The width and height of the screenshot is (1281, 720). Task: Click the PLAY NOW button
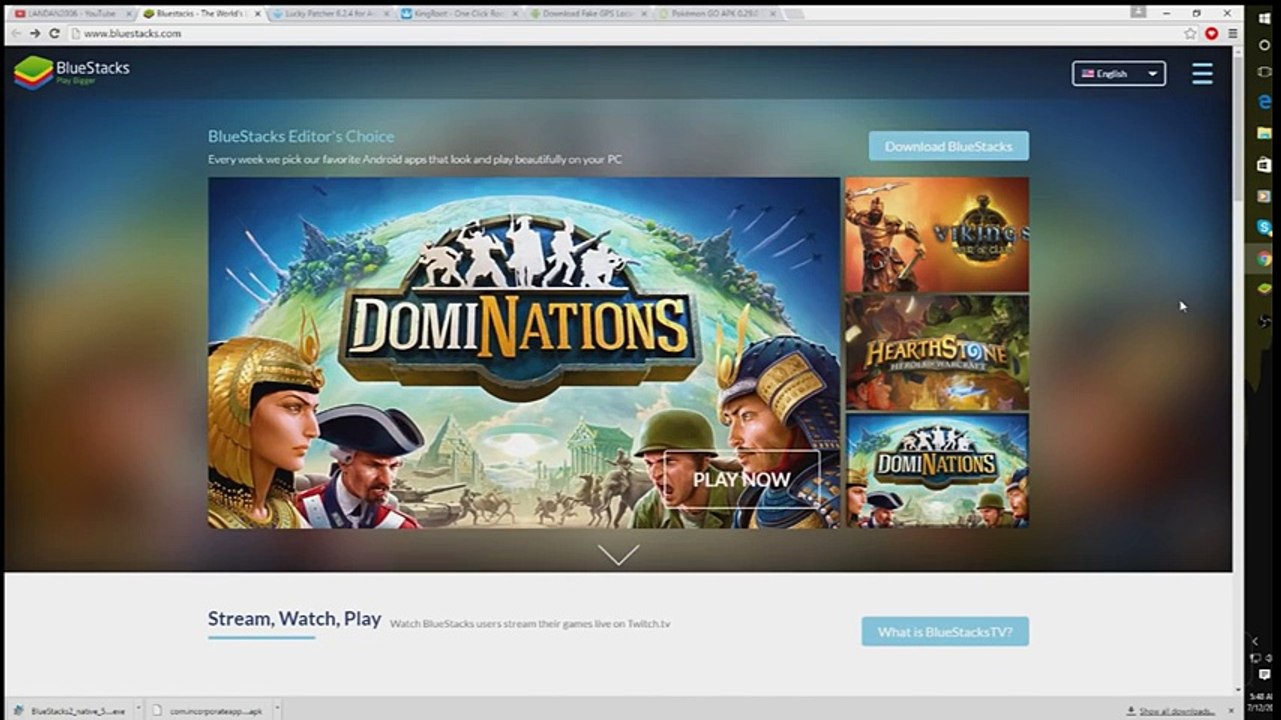pyautogui.click(x=741, y=479)
